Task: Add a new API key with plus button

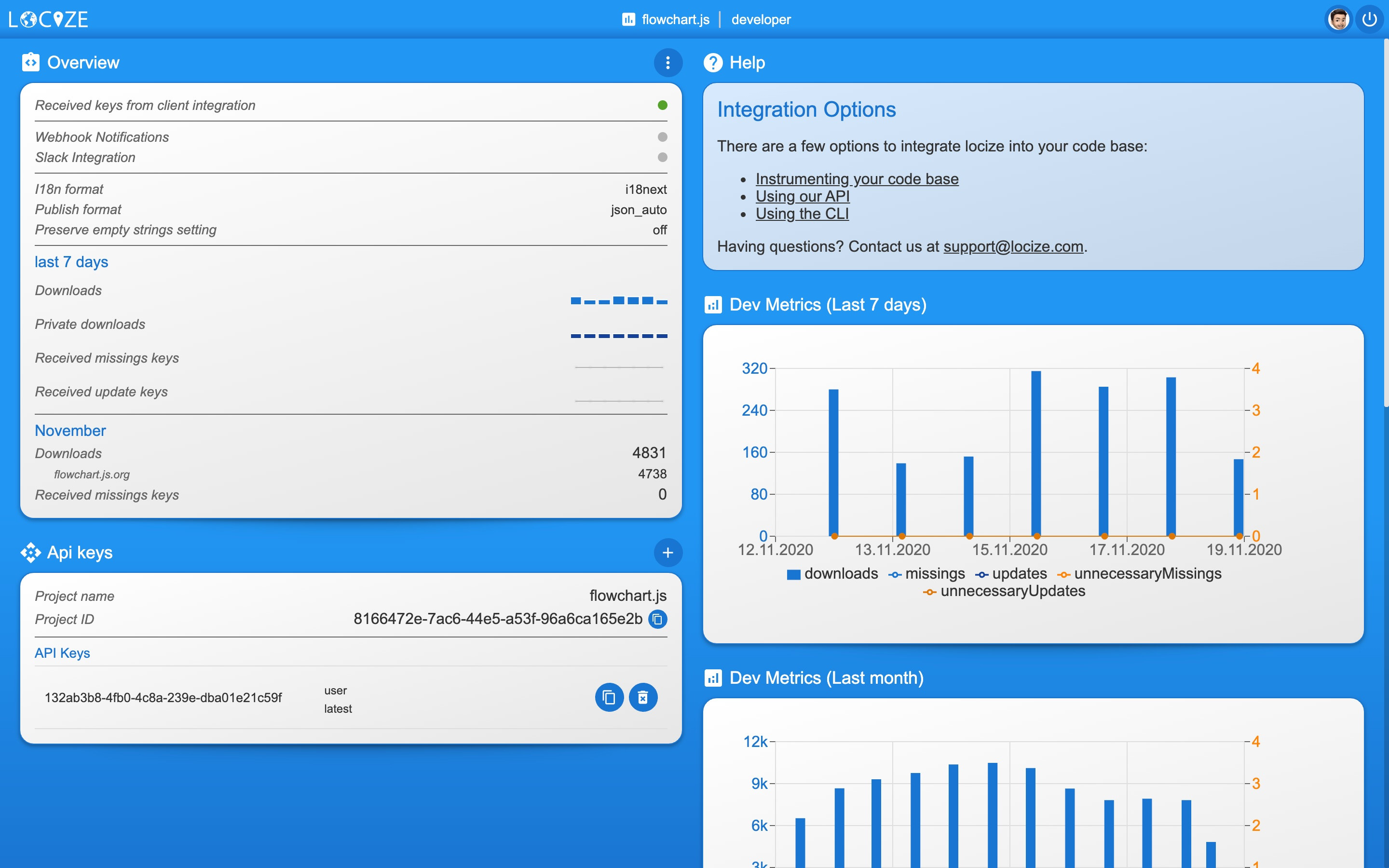Action: pos(667,552)
